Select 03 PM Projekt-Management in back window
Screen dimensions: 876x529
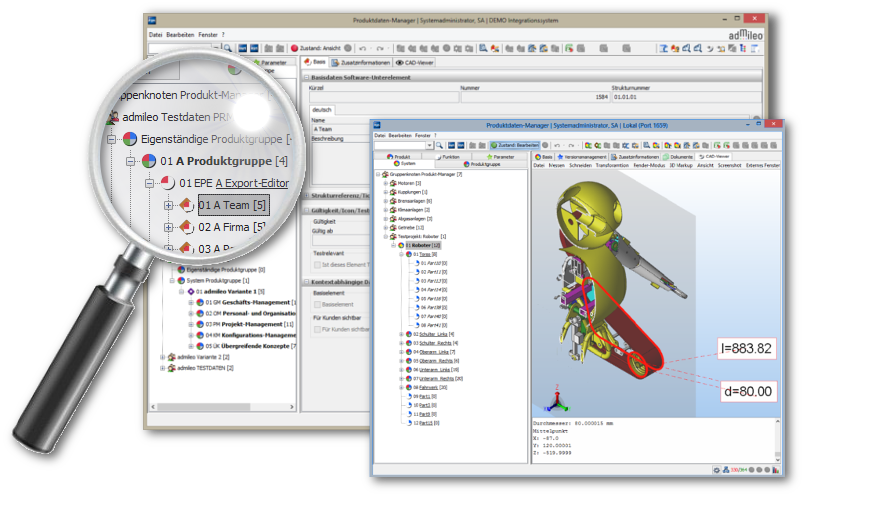point(249,324)
